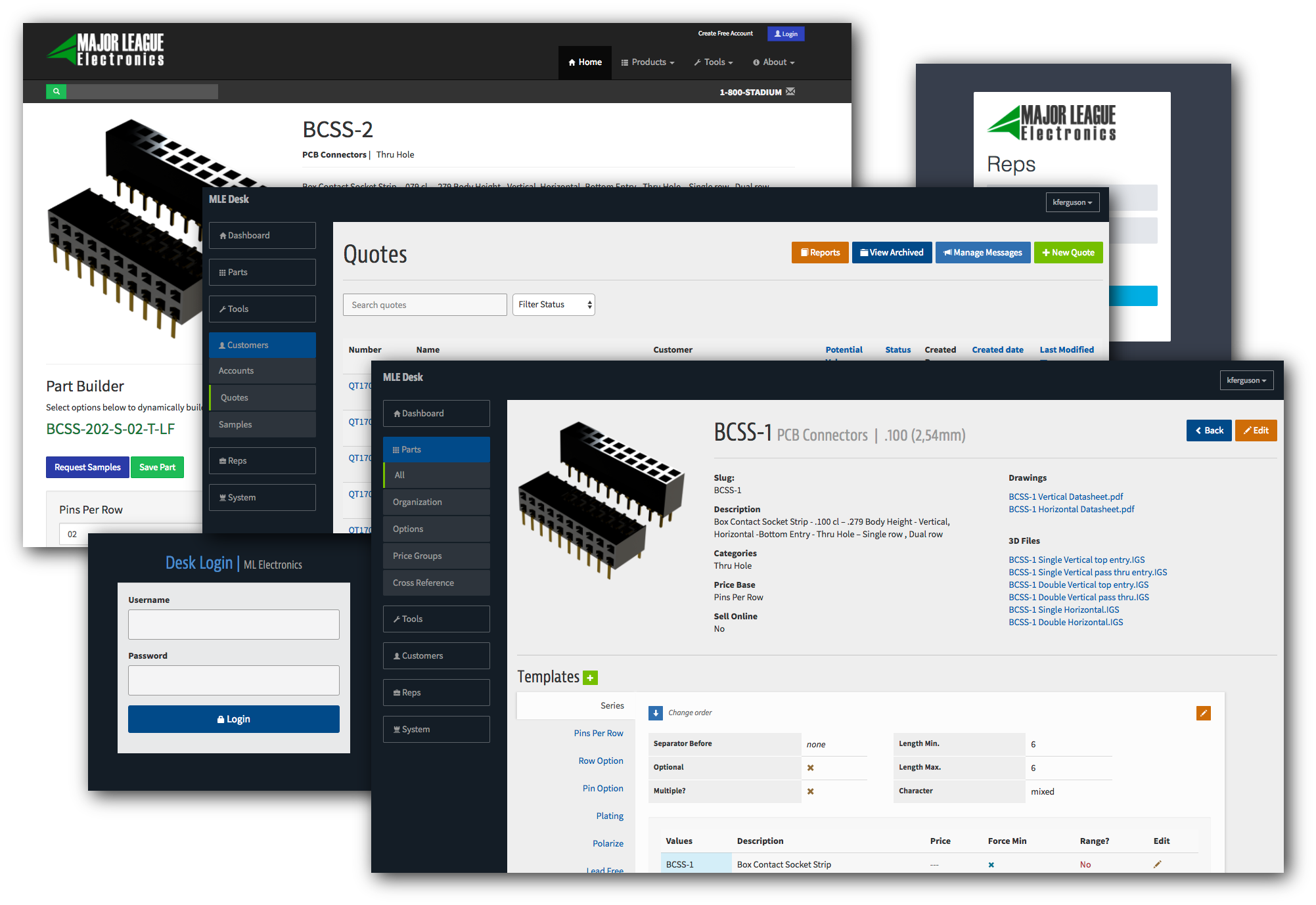Image resolution: width=1316 pixels, height=905 pixels.
Task: Select Accounts submenu item
Action: click(x=262, y=370)
